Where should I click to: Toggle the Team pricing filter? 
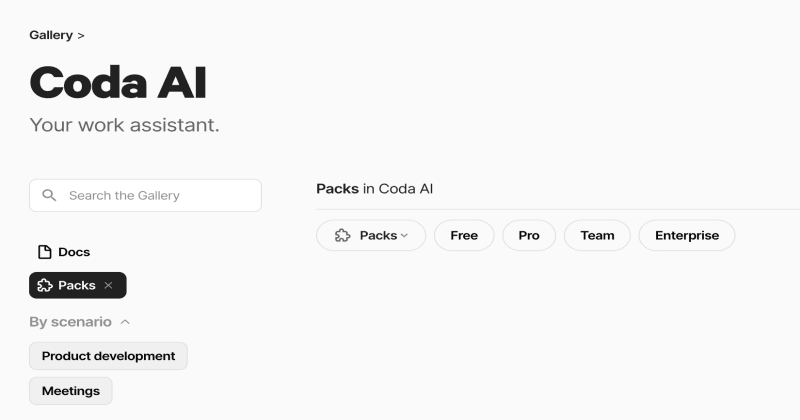click(597, 235)
